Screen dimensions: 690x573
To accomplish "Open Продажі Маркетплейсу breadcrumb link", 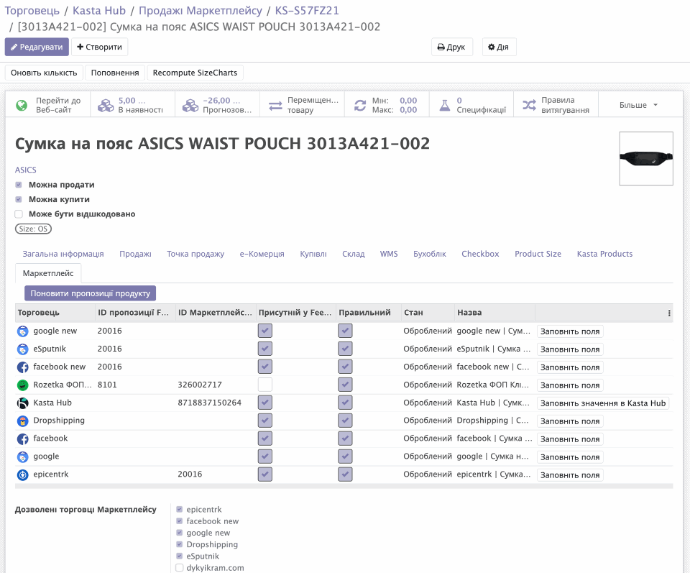I will [x=200, y=11].
